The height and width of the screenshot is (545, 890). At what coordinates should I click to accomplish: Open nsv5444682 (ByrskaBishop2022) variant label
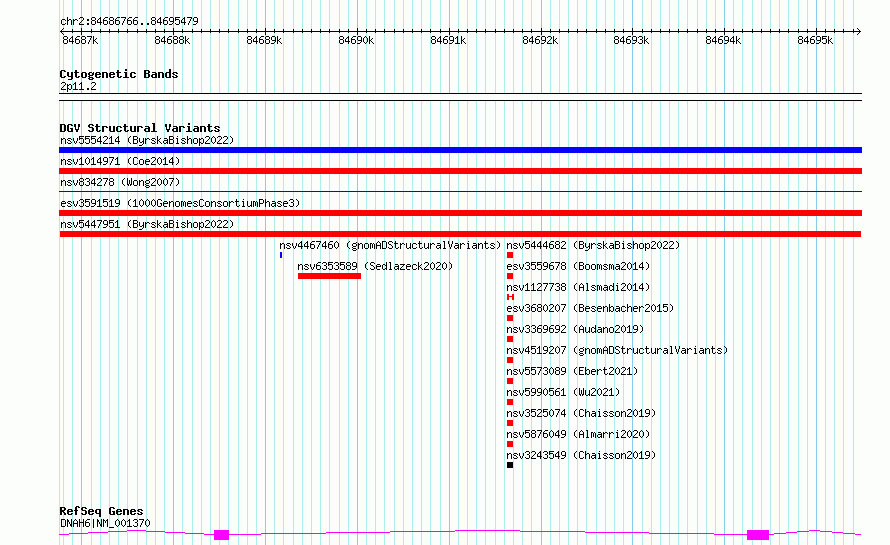click(593, 245)
